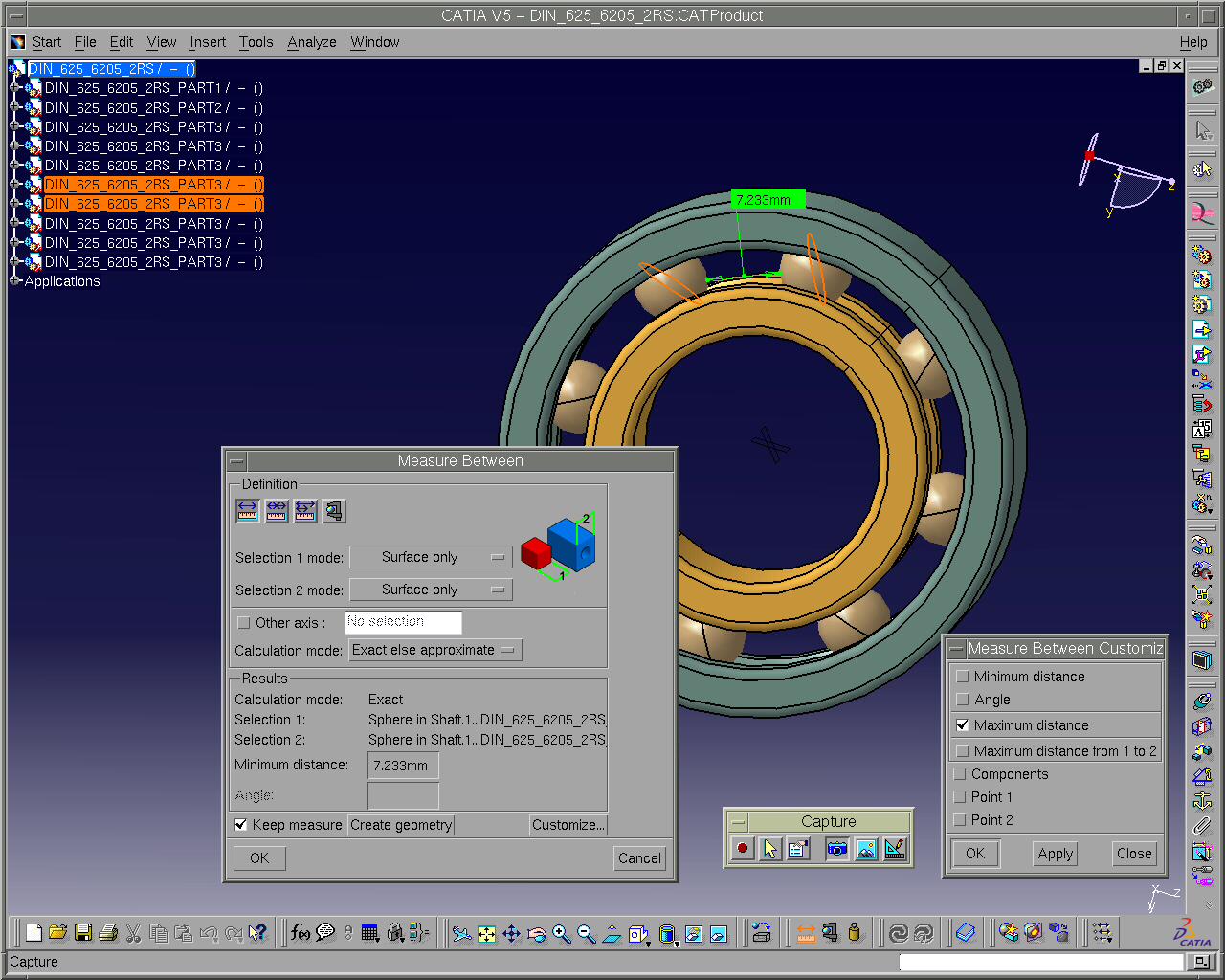
Task: Uncheck the Keep measure checkbox
Action: 241,825
